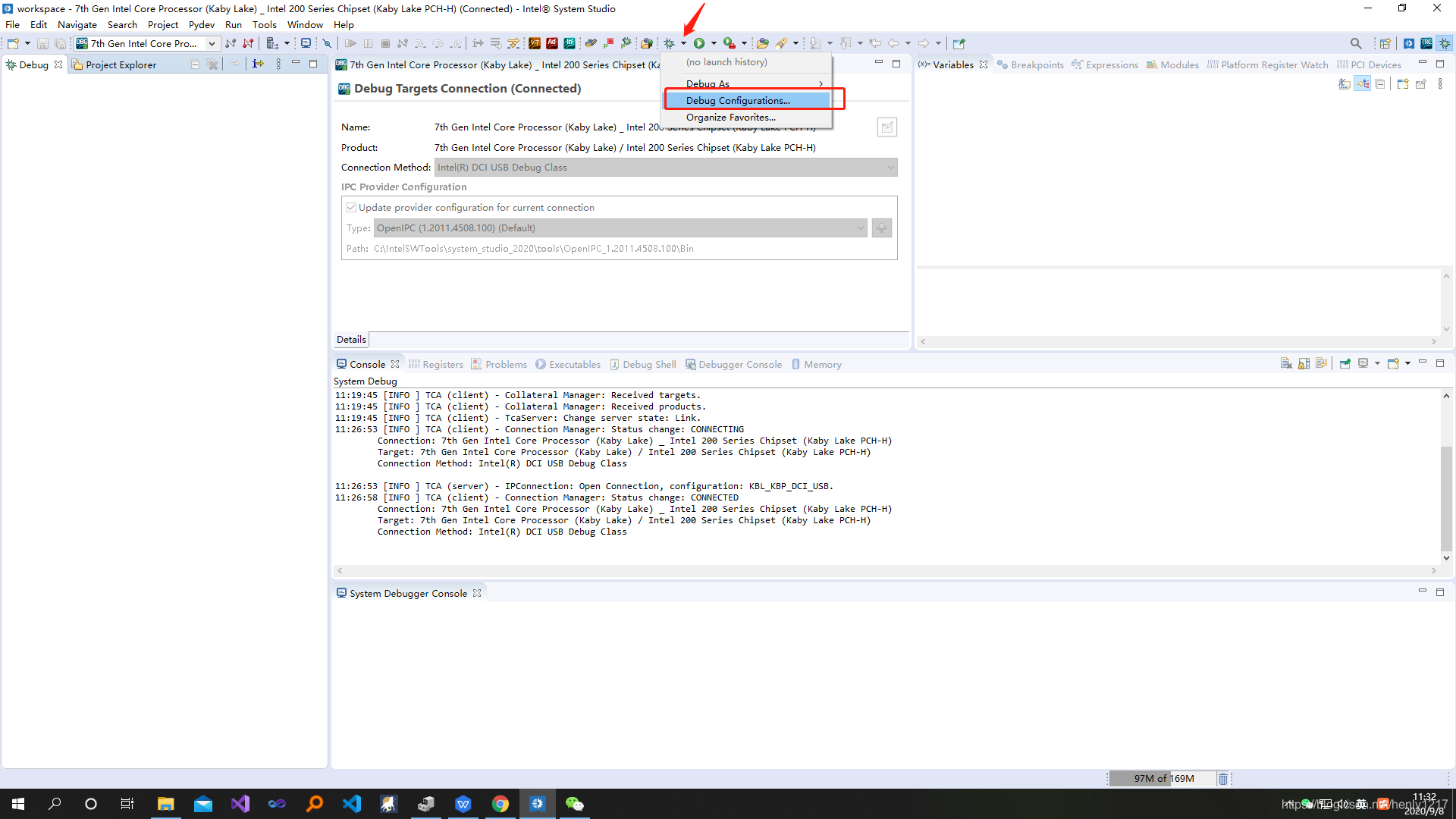The height and width of the screenshot is (819, 1456).
Task: Close the Debug view tab
Action: pyautogui.click(x=58, y=64)
